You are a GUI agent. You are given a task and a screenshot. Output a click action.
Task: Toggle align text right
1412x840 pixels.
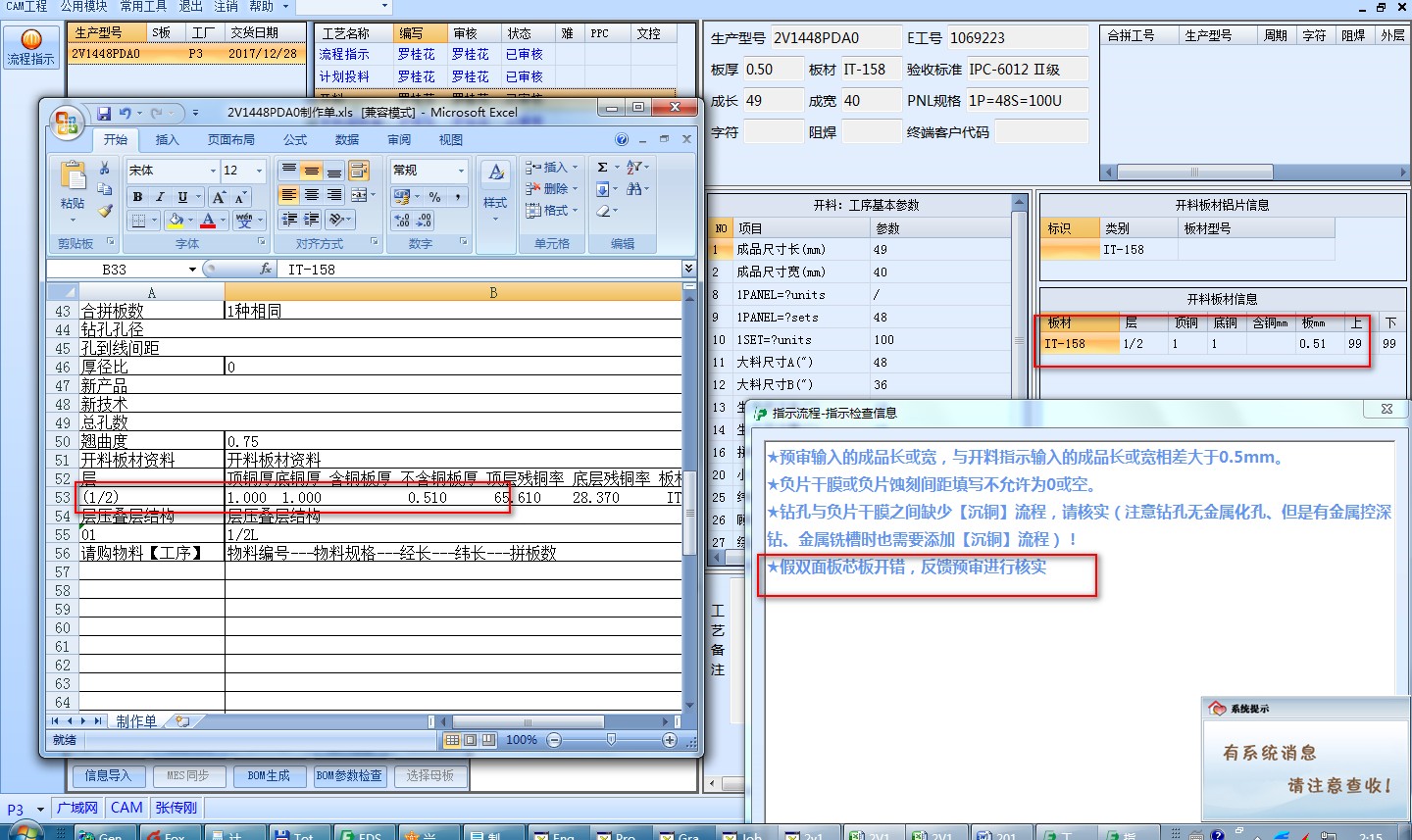pyautogui.click(x=334, y=195)
